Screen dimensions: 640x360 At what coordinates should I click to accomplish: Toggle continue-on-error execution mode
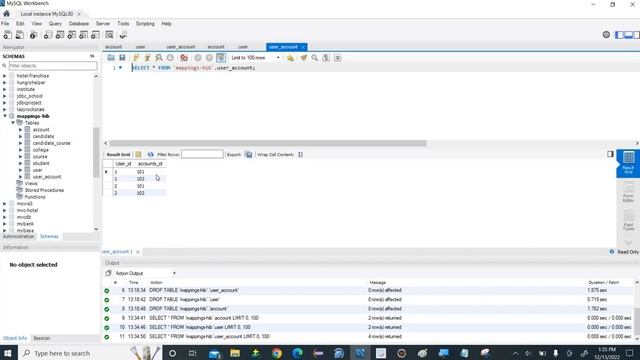tap(184, 58)
